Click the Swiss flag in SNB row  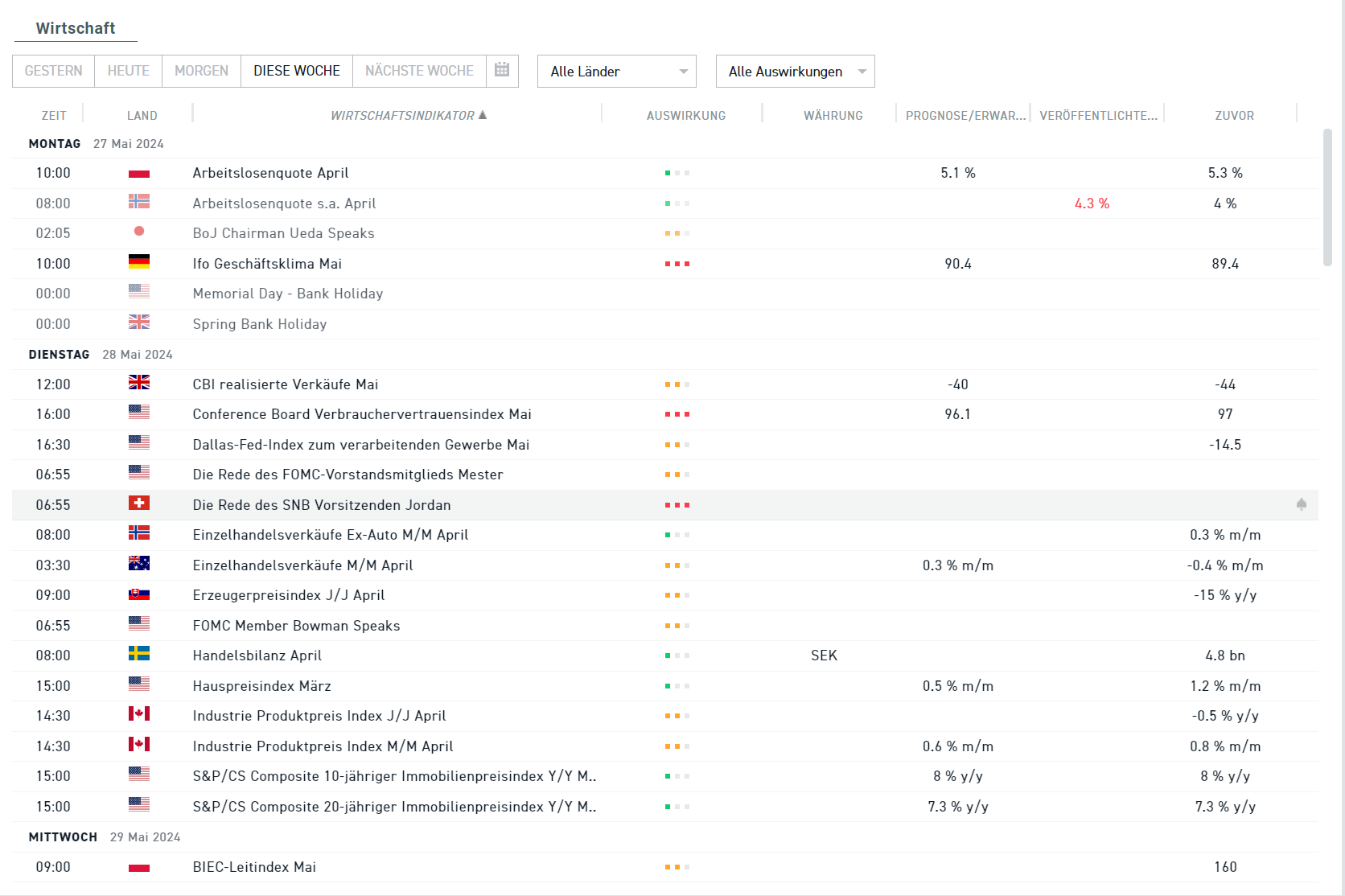pyautogui.click(x=139, y=503)
